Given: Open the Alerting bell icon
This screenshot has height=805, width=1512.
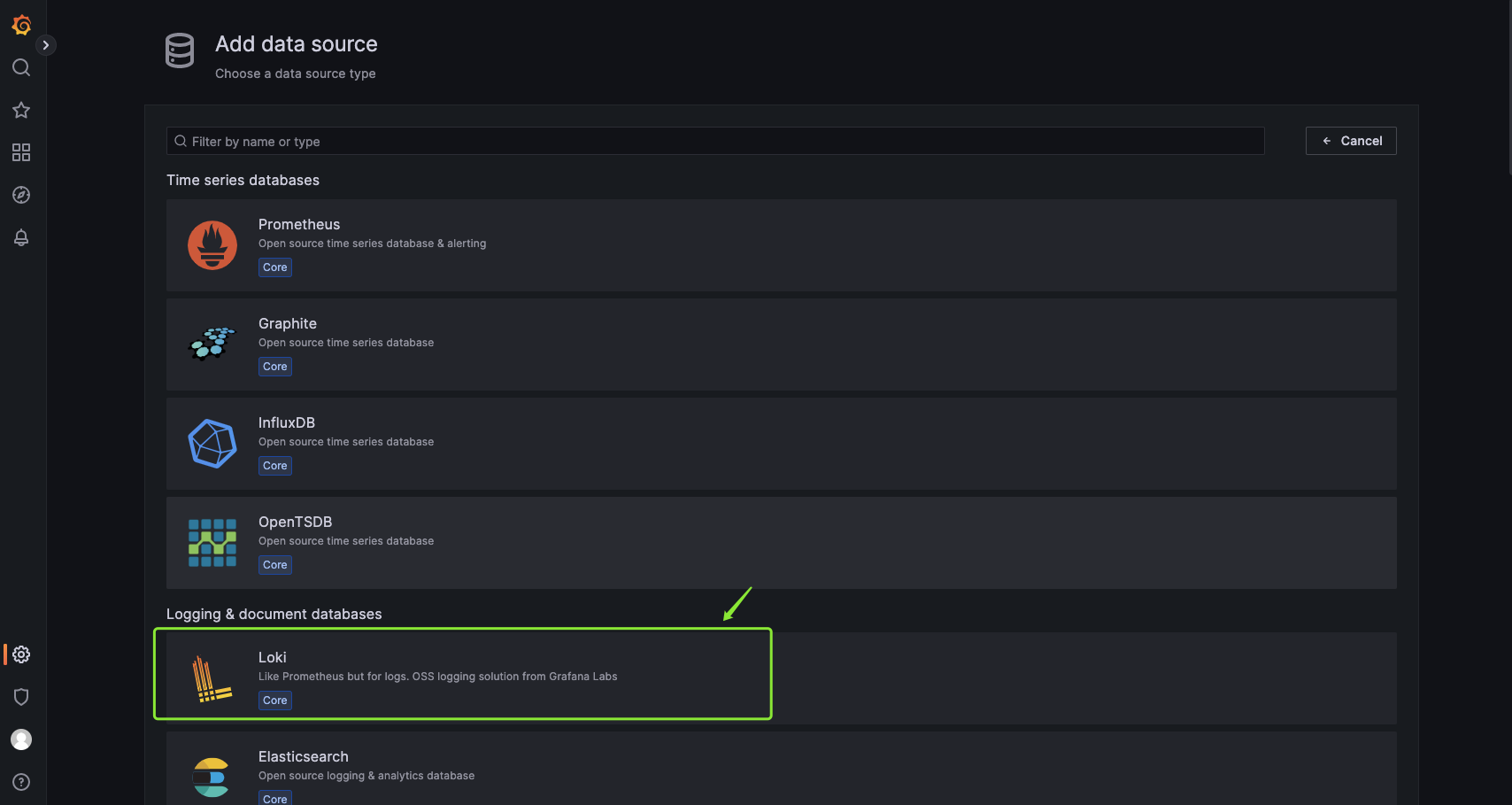Looking at the screenshot, I should tap(21, 237).
